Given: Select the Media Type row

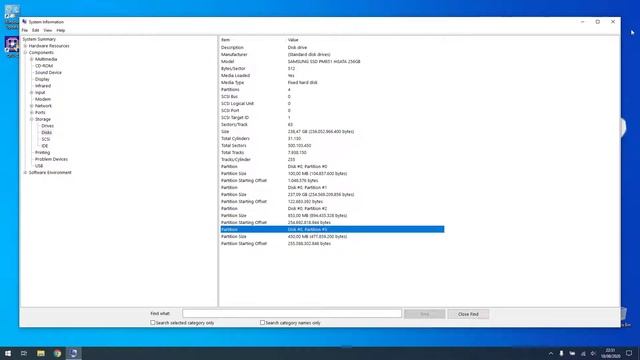Looking at the screenshot, I should click(x=332, y=82).
